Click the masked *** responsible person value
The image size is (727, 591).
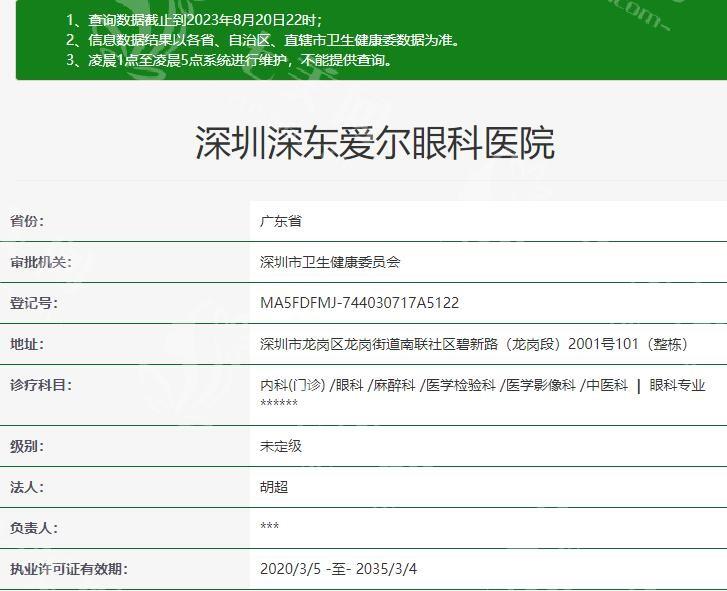tap(269, 526)
